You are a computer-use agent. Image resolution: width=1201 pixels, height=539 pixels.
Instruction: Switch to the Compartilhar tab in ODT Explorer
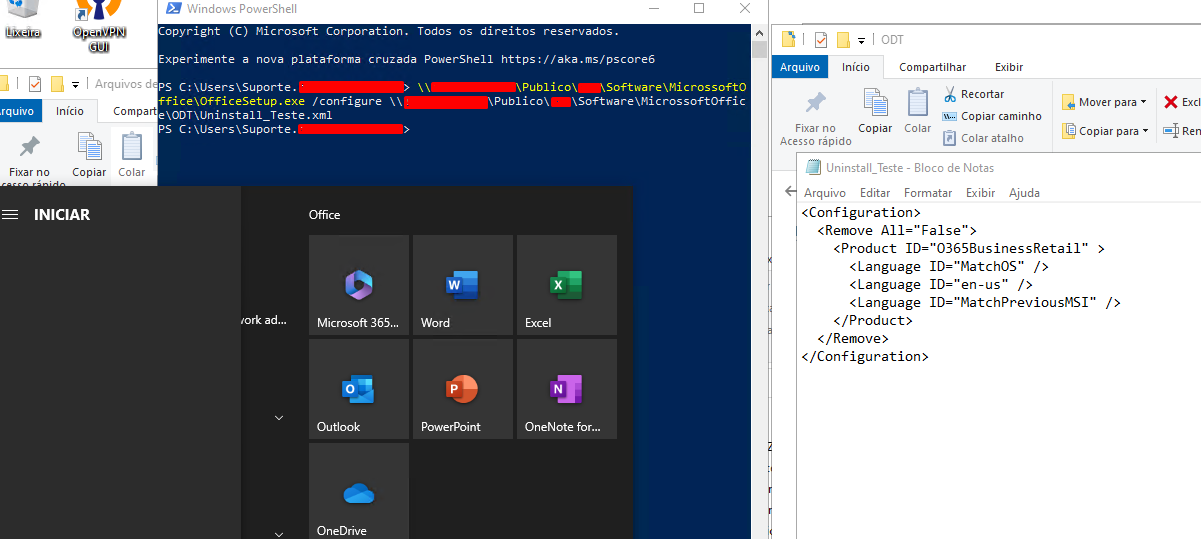(932, 67)
